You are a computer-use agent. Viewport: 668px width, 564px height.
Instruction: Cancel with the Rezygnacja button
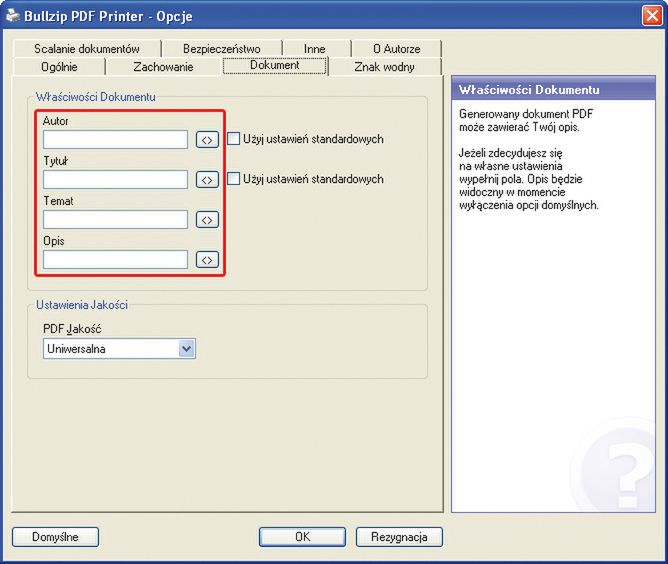[x=399, y=537]
